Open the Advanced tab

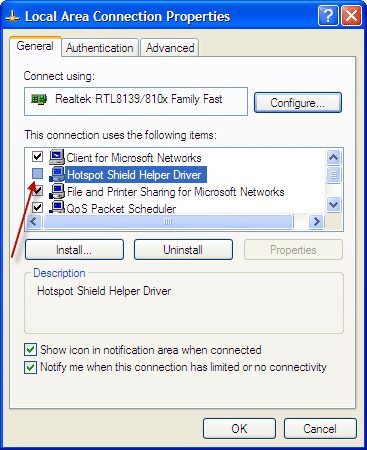pyautogui.click(x=170, y=48)
